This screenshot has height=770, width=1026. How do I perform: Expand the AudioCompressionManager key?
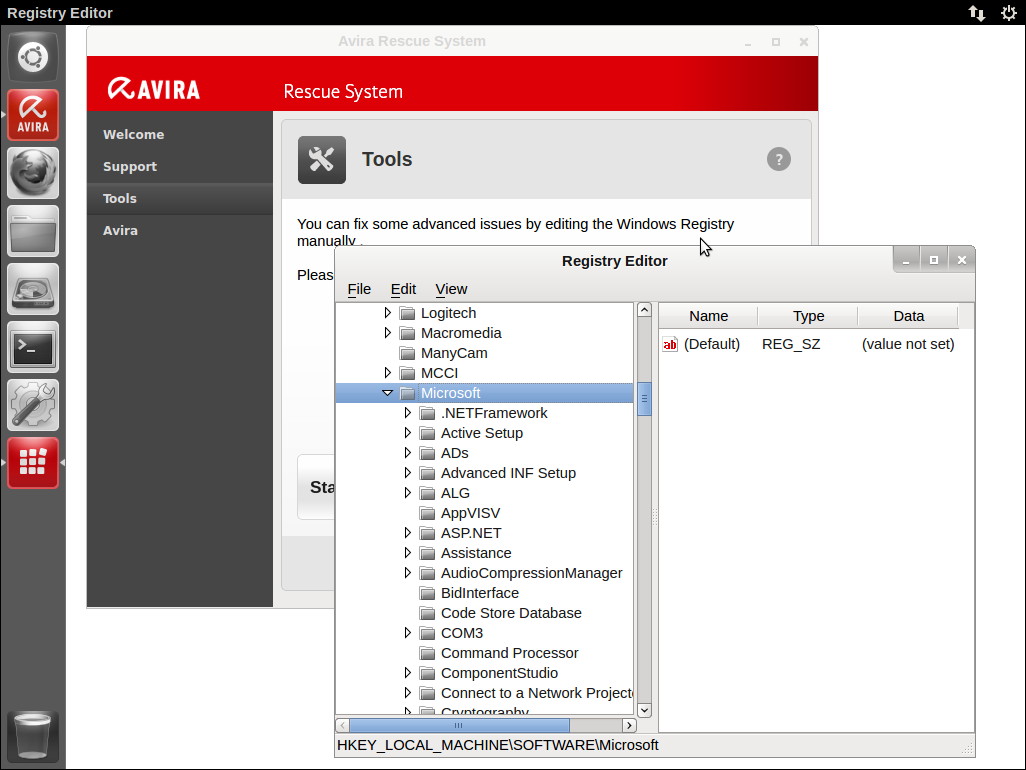point(408,573)
